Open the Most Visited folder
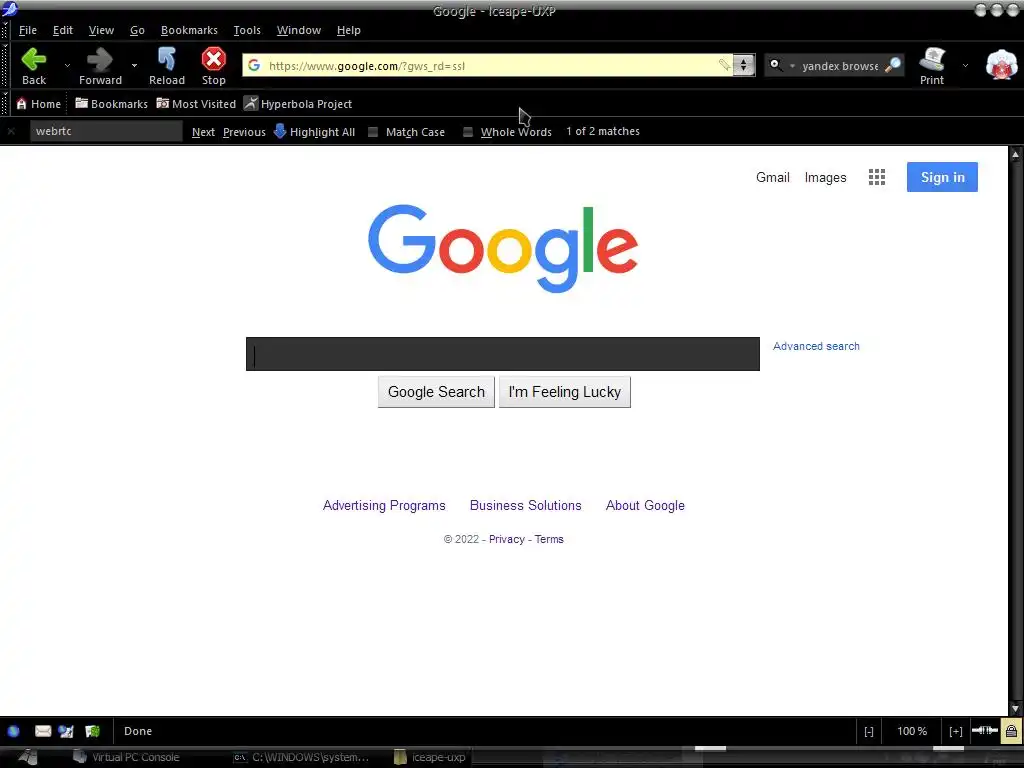The height and width of the screenshot is (768, 1024). coord(196,104)
